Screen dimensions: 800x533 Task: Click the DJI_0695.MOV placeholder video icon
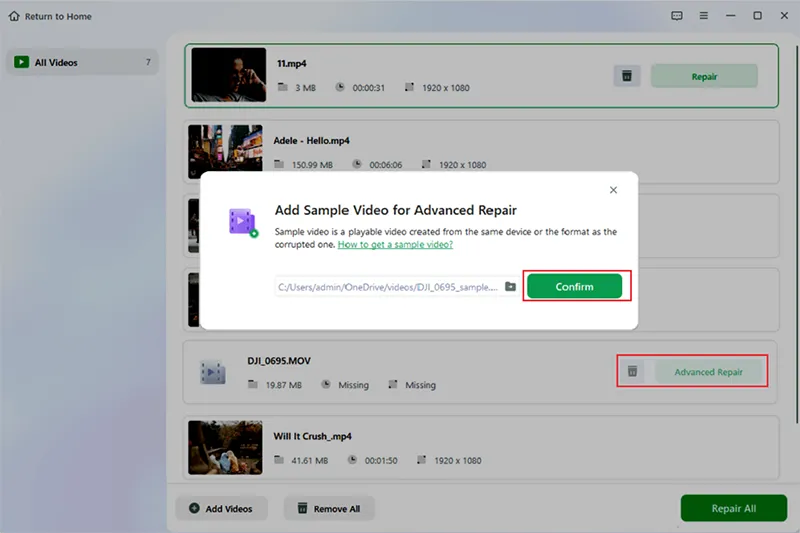(213, 372)
